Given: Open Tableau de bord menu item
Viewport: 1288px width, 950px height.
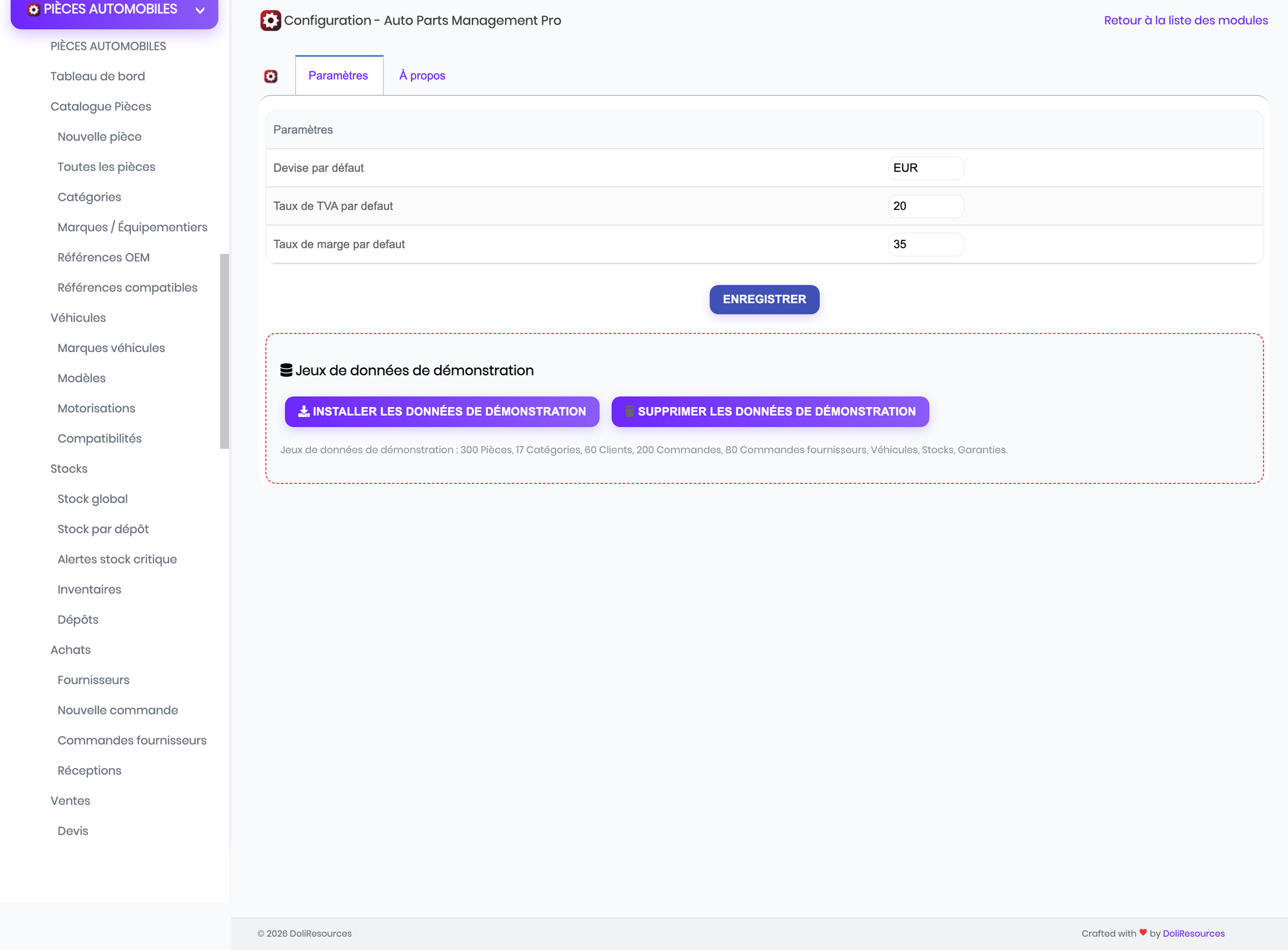Looking at the screenshot, I should [97, 76].
